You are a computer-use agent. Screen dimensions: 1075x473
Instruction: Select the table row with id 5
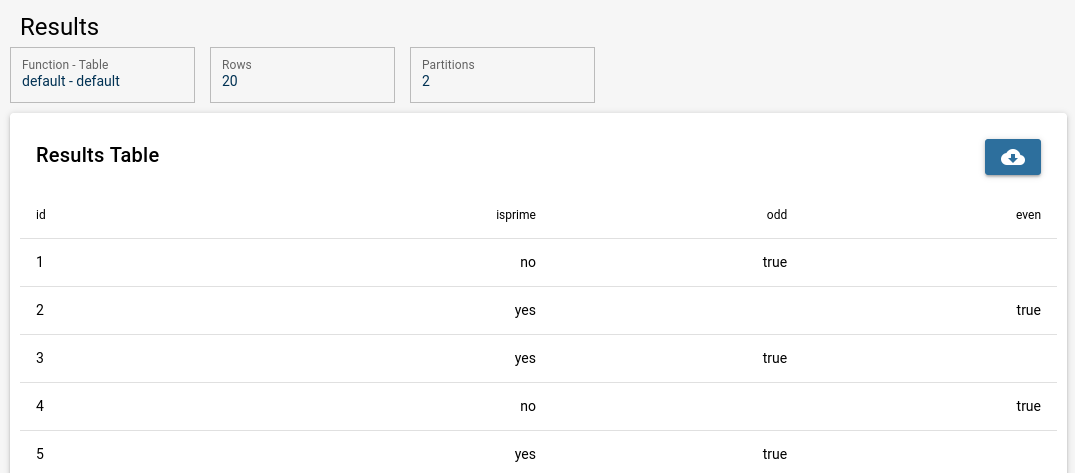(x=538, y=452)
